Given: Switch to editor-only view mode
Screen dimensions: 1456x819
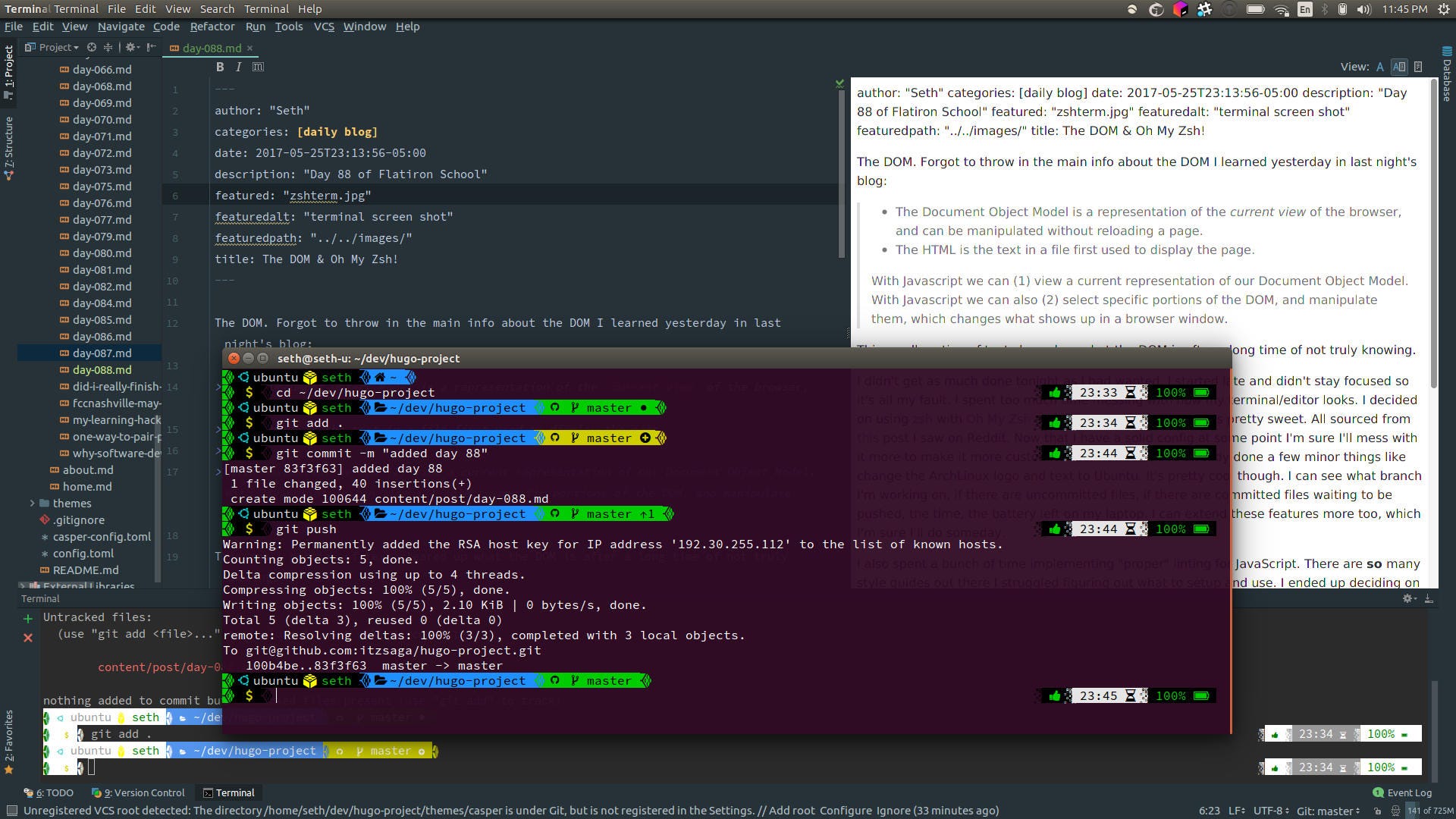Looking at the screenshot, I should point(1379,67).
